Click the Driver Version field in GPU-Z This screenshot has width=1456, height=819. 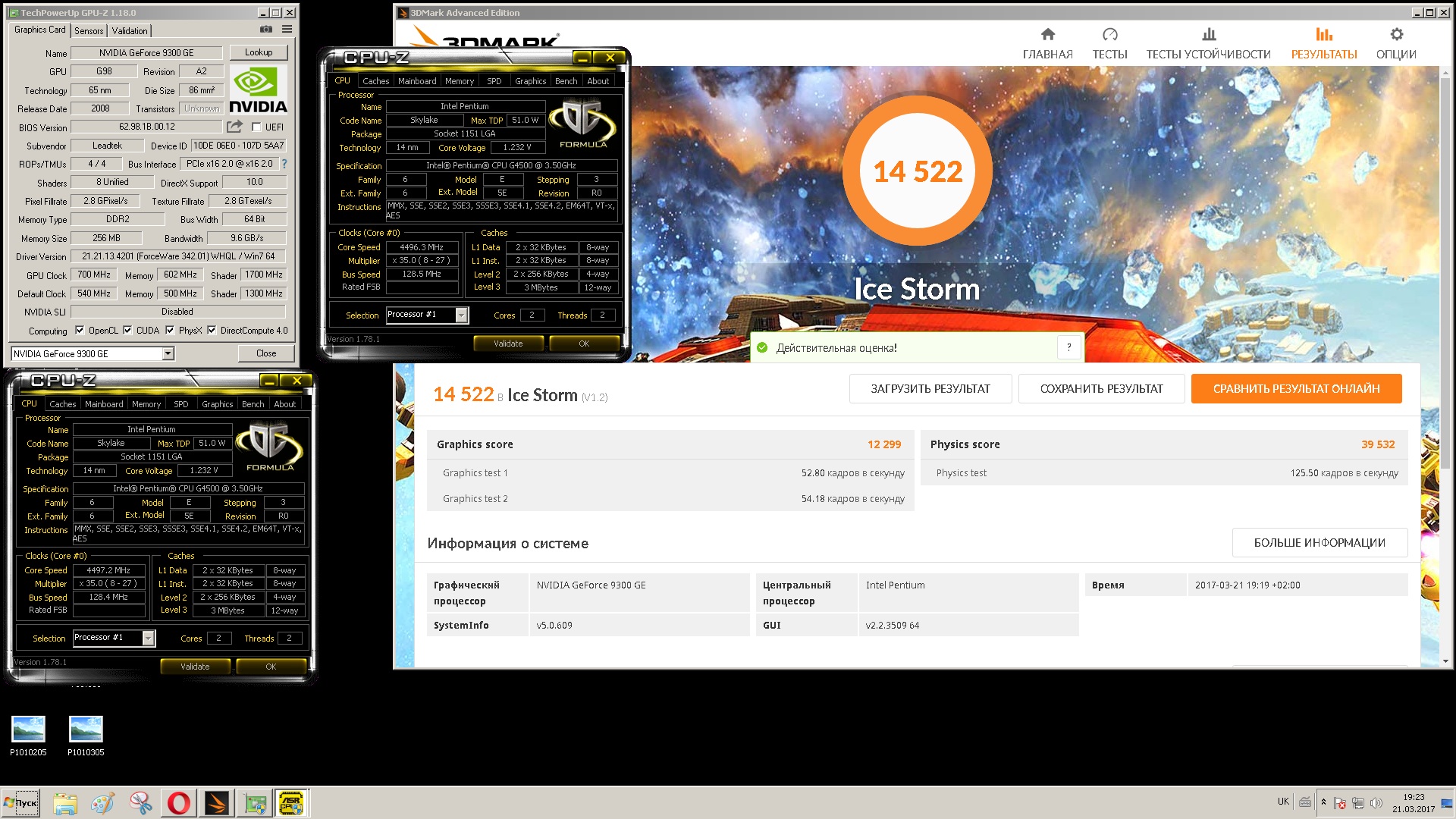178,256
